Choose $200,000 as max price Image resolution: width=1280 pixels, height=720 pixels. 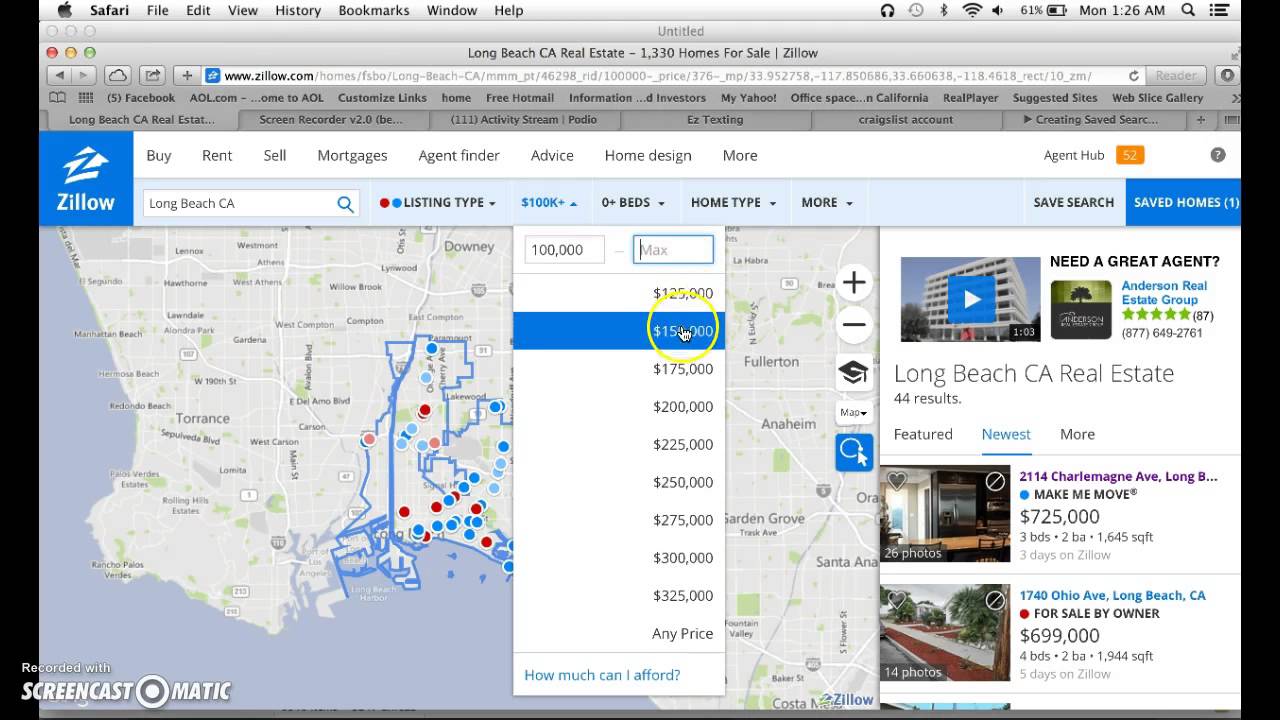coord(619,407)
